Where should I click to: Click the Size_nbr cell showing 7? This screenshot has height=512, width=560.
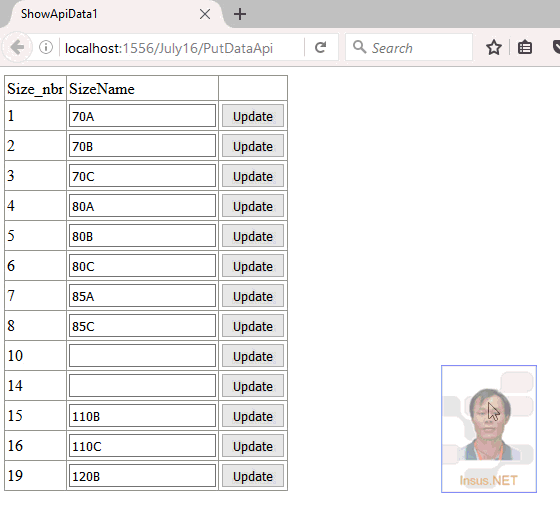tap(35, 296)
